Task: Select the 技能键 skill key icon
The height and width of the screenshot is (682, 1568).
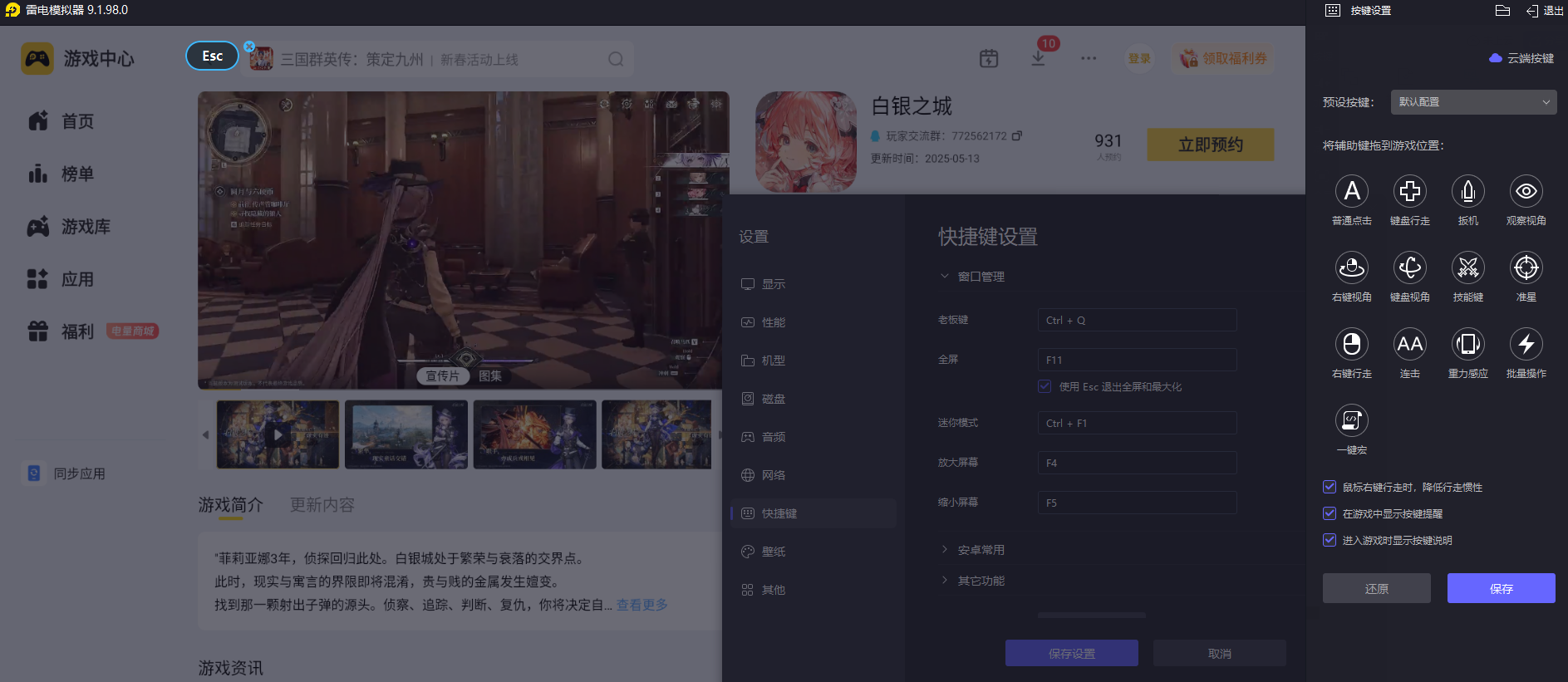Action: tap(1468, 267)
